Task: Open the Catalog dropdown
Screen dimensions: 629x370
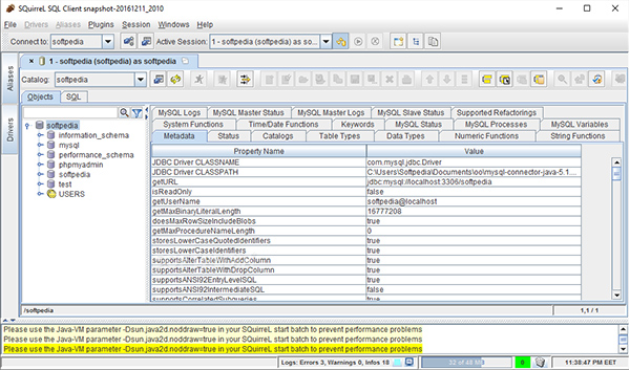Action: pos(140,79)
